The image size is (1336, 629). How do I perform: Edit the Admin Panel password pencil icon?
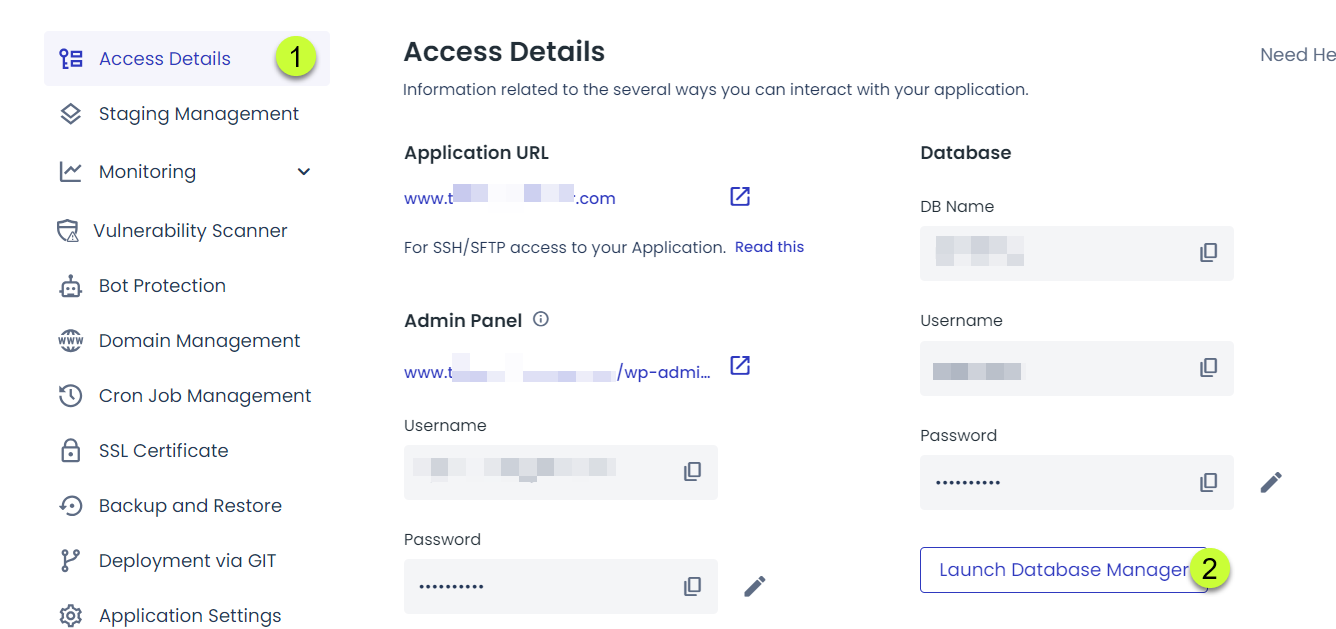(755, 586)
